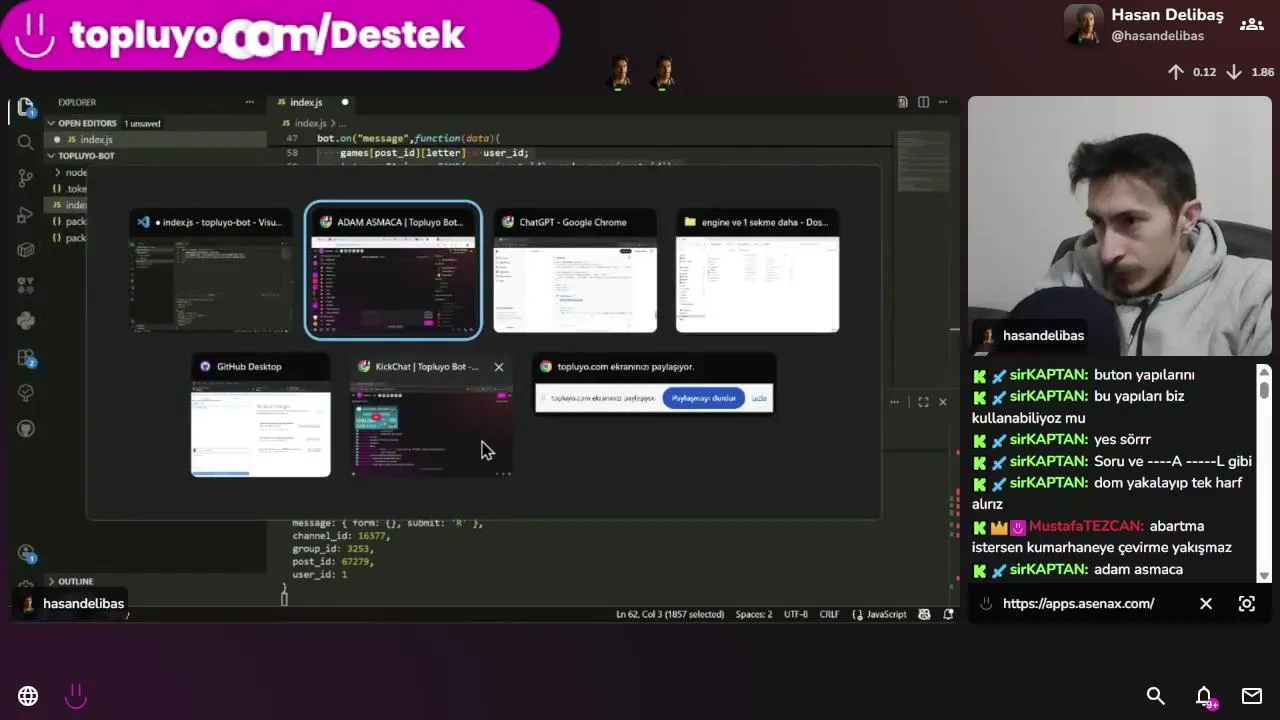Click CRLF line ending in status bar
This screenshot has width=1280, height=720.
830,614
